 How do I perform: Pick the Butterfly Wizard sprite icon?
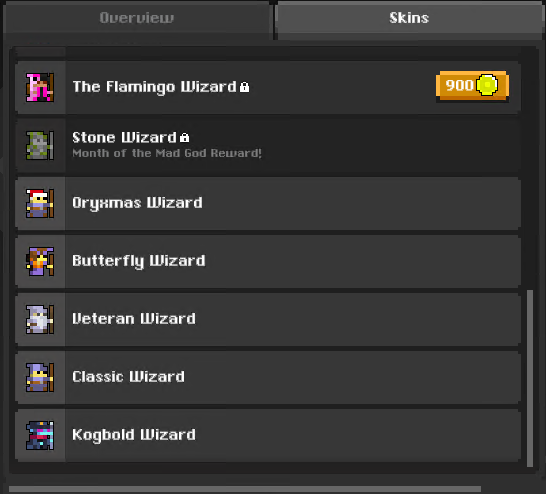pos(40,261)
